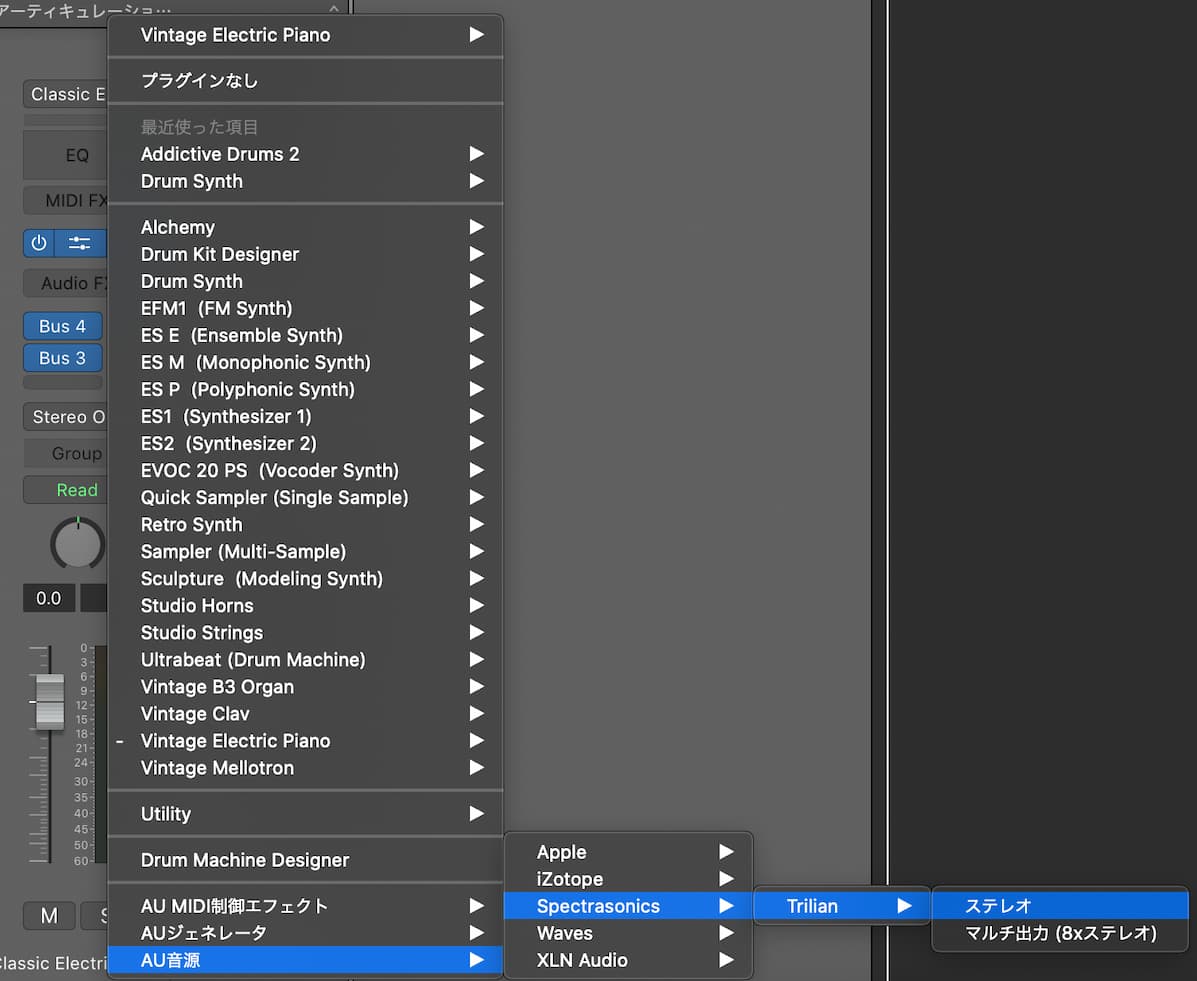Turn the pan knob
Screen dimensions: 1197x981
pos(77,544)
